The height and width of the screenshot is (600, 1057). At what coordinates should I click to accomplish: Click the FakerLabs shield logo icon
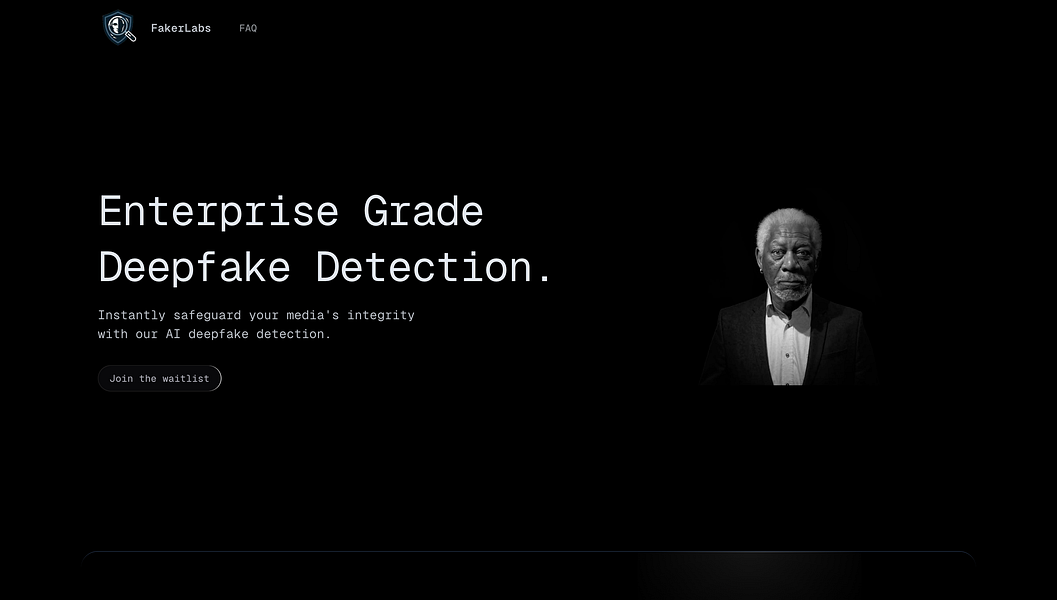point(119,28)
